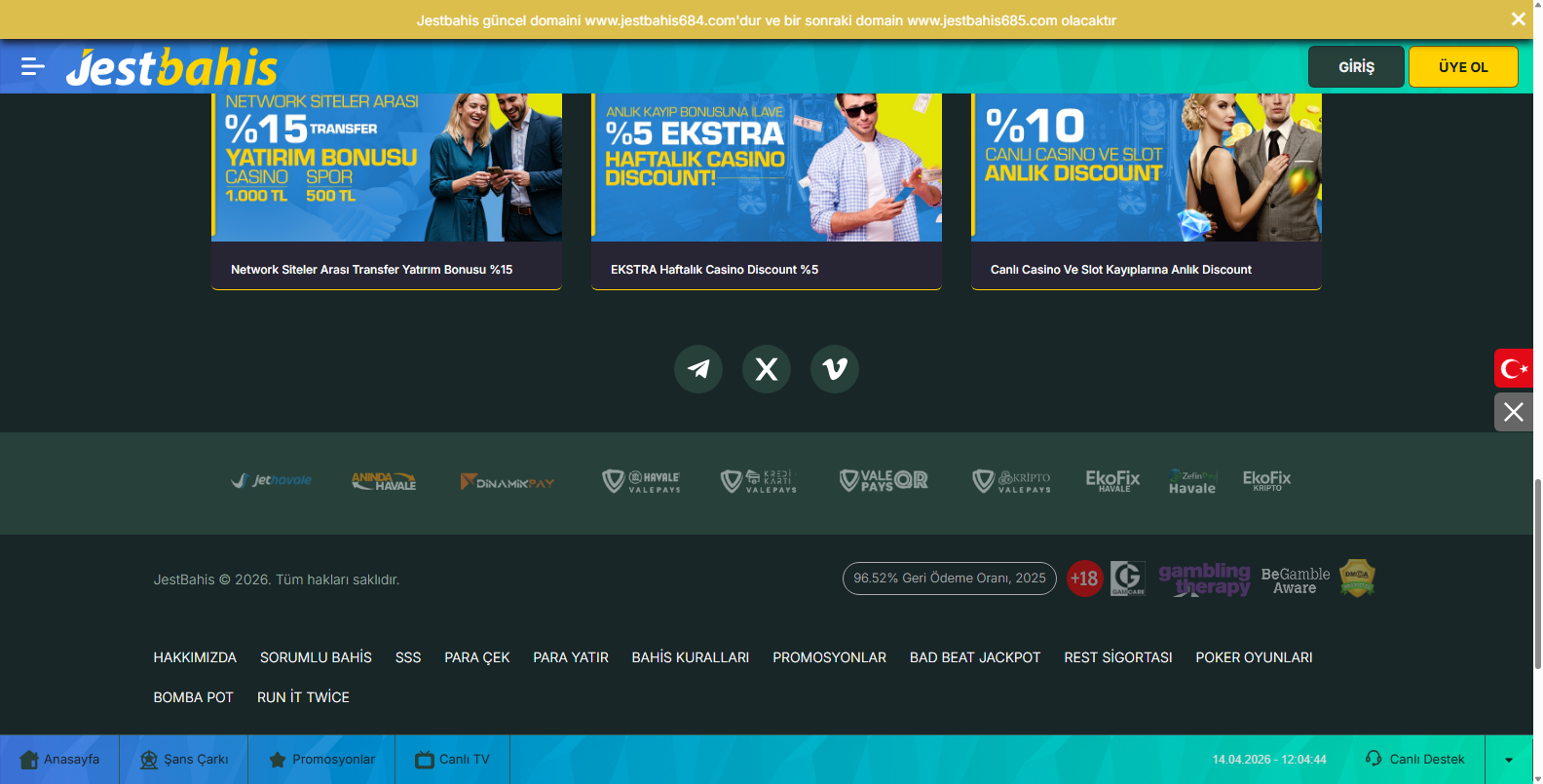Open the Şans Çarkı label in the bottom bar
Viewport: 1543px width, 784px height.
tap(196, 760)
